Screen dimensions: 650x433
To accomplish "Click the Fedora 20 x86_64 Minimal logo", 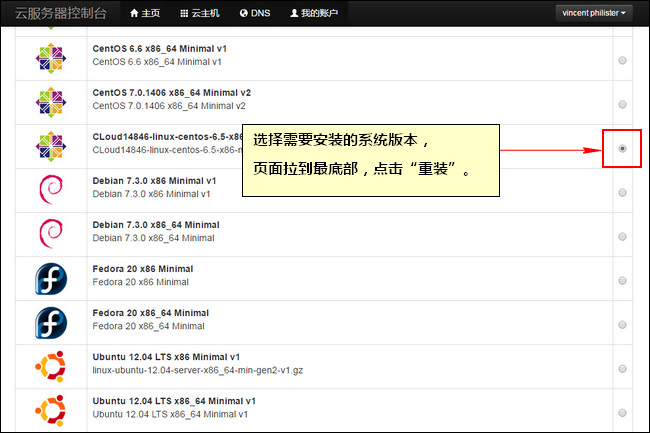I will pos(51,322).
